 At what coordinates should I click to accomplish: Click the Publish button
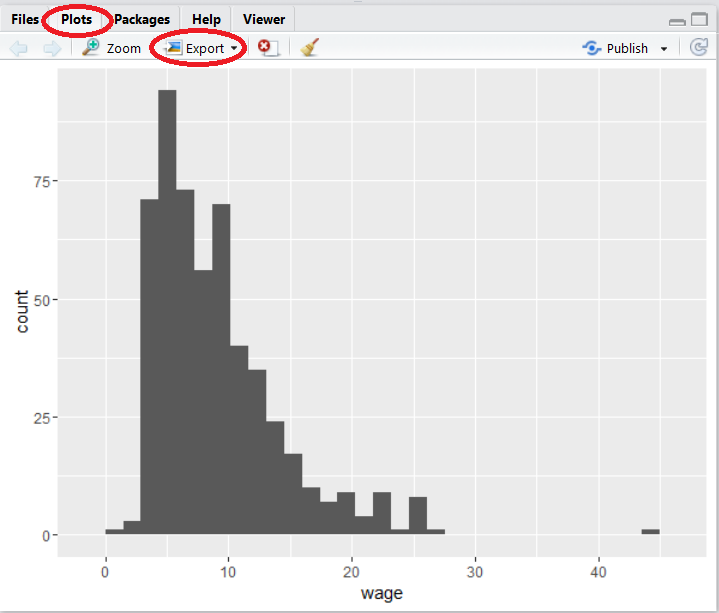[615, 48]
